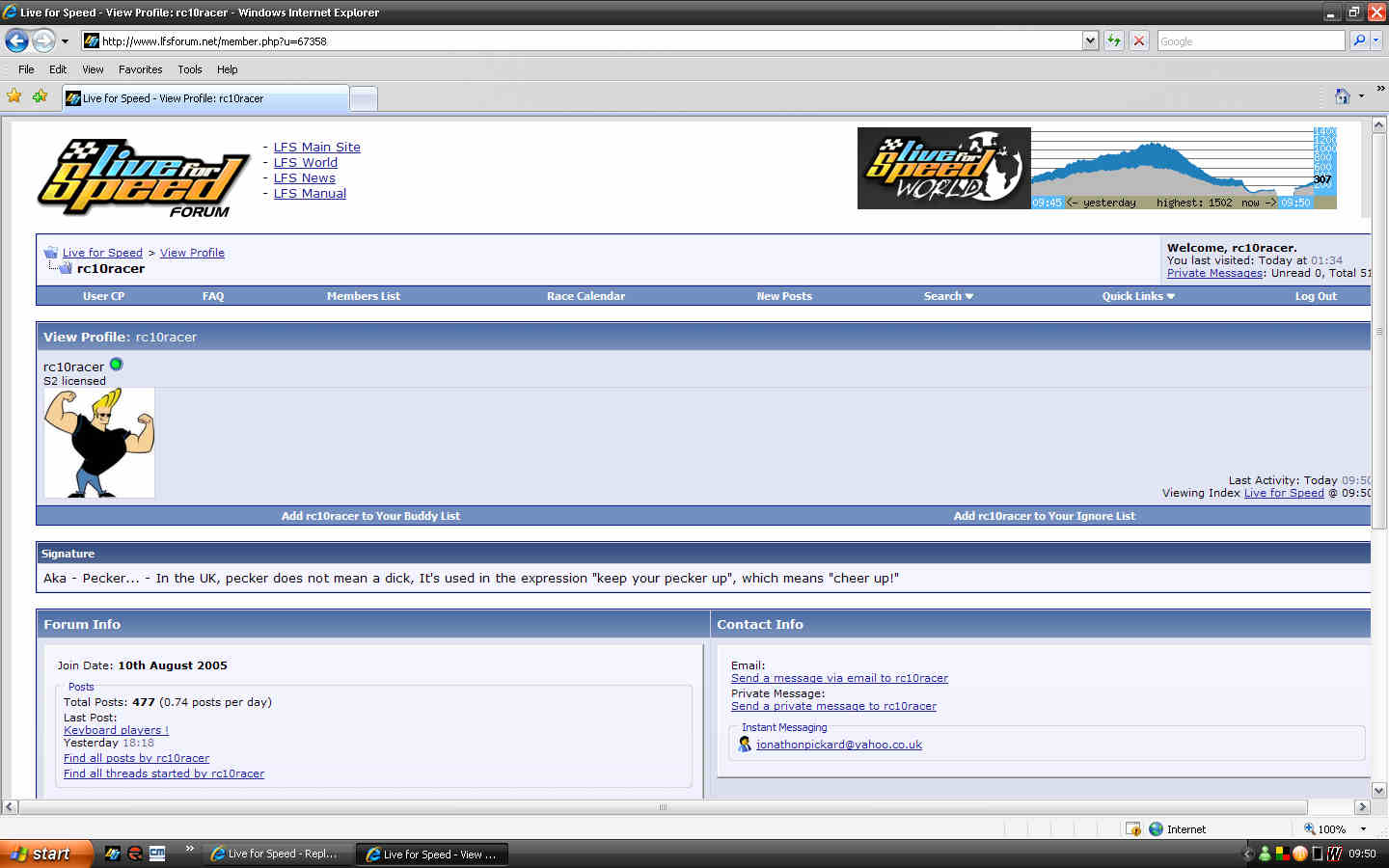
Task: Open Race Calendar in navbar
Action: point(586,296)
